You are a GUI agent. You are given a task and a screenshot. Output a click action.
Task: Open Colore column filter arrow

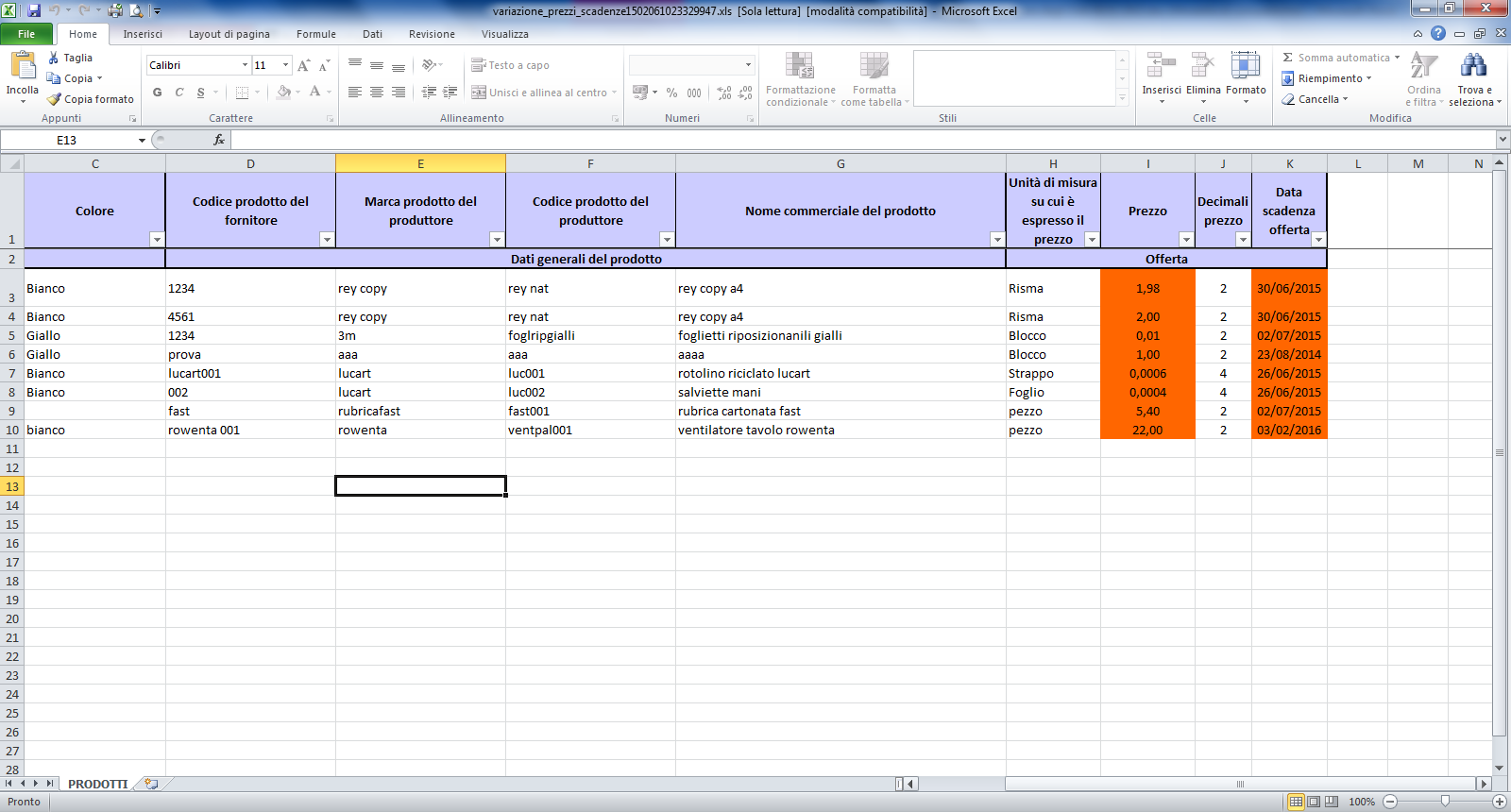[157, 240]
